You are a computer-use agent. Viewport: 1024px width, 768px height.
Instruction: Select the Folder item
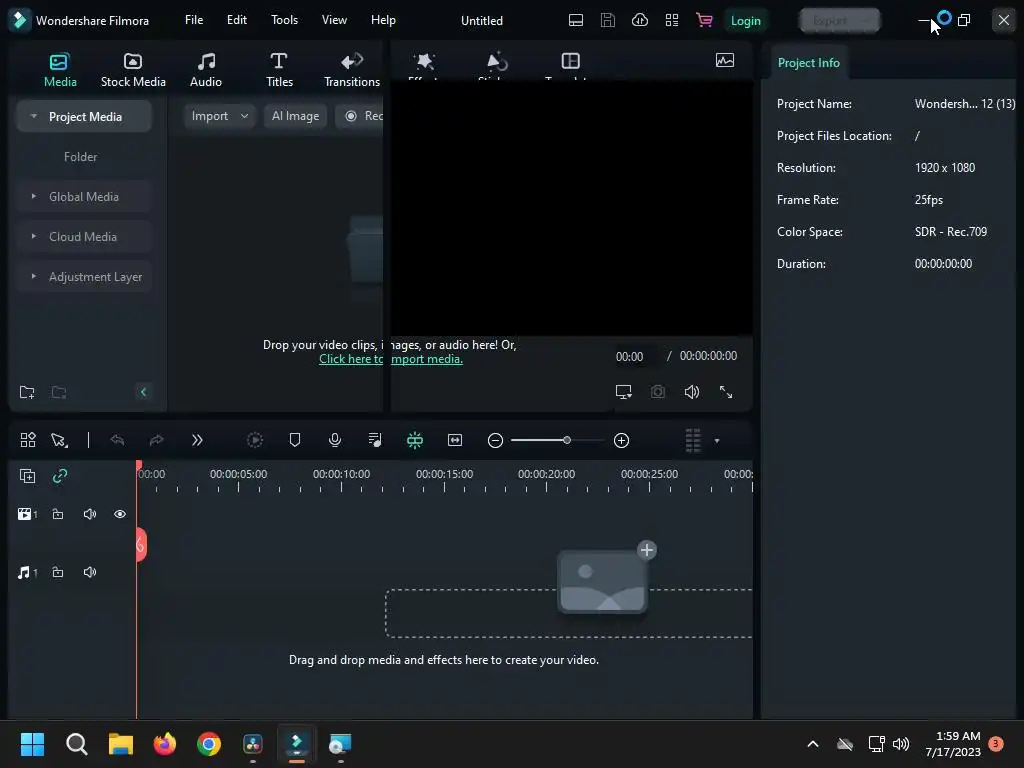(x=80, y=157)
